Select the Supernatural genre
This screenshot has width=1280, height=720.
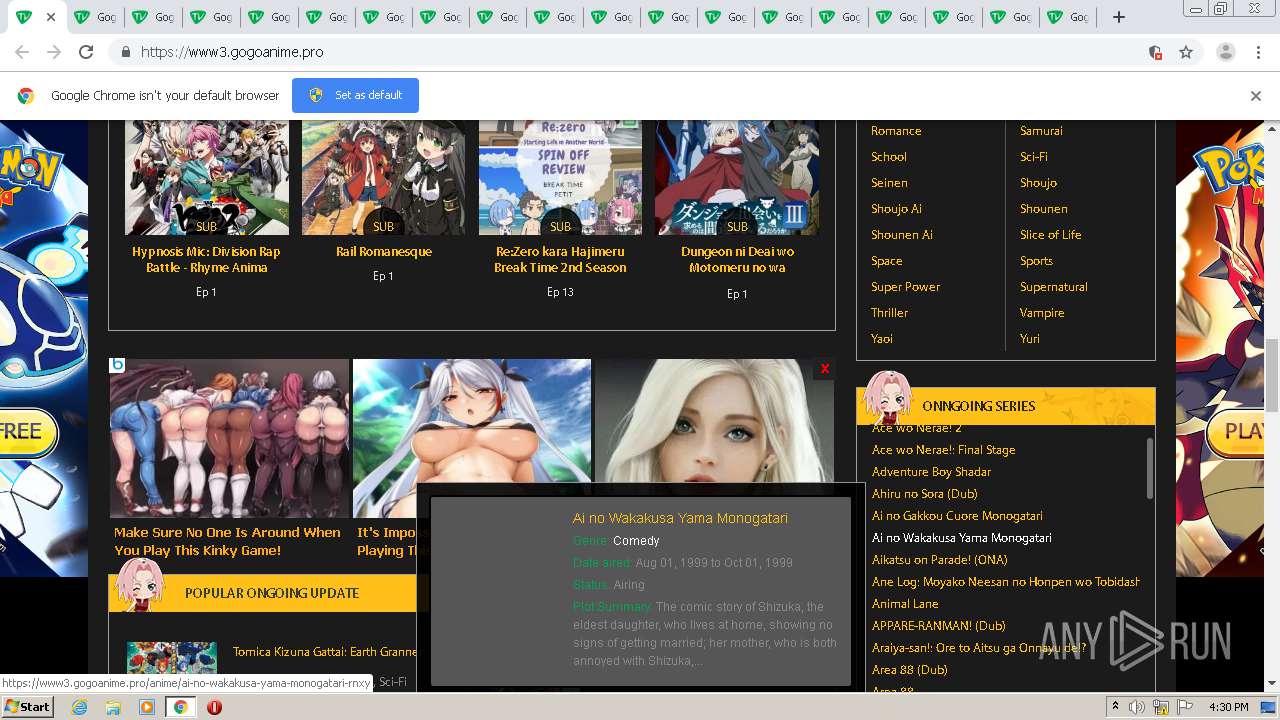tap(1053, 287)
